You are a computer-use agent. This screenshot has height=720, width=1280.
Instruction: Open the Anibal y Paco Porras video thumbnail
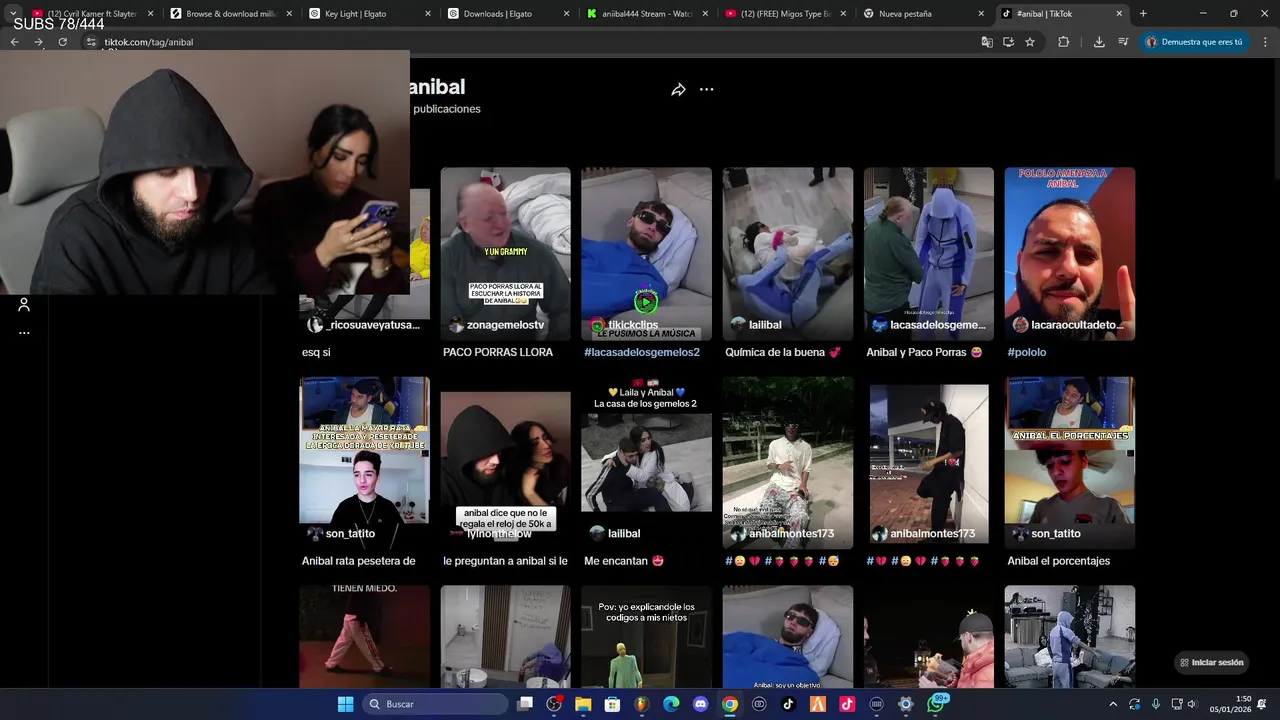click(x=929, y=254)
